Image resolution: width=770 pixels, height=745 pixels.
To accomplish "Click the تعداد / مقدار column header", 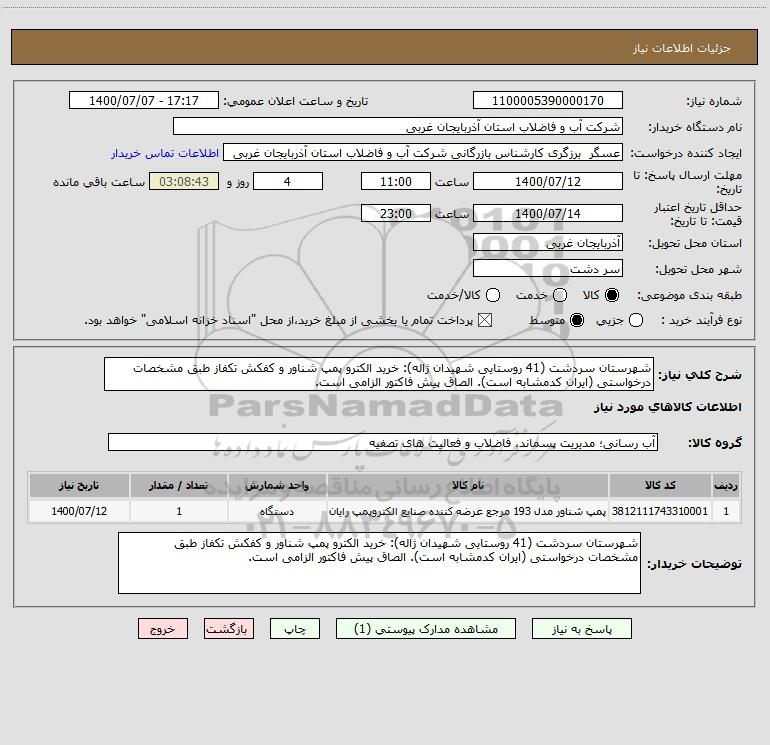I will (x=179, y=485).
